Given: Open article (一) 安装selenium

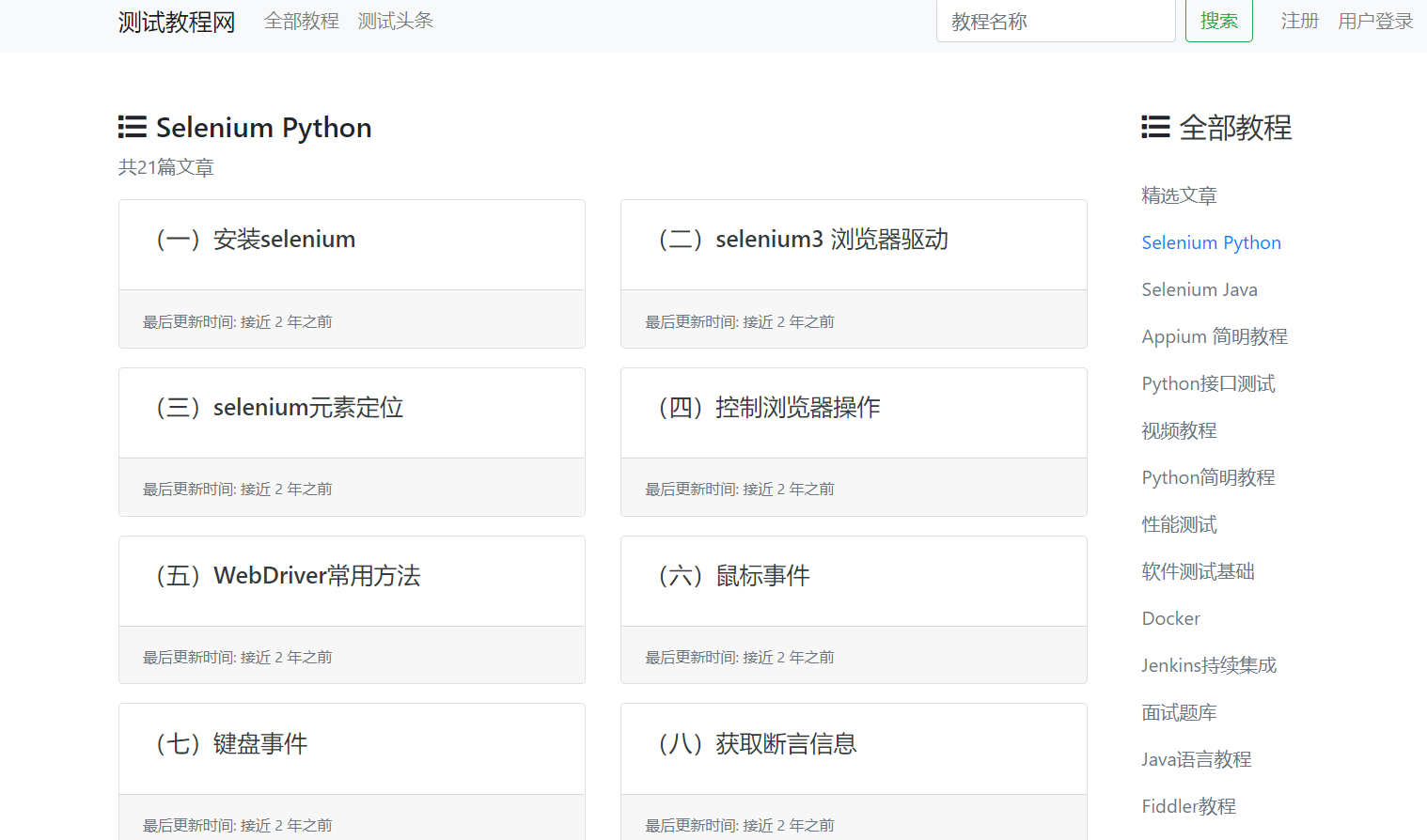Looking at the screenshot, I should point(255,240).
